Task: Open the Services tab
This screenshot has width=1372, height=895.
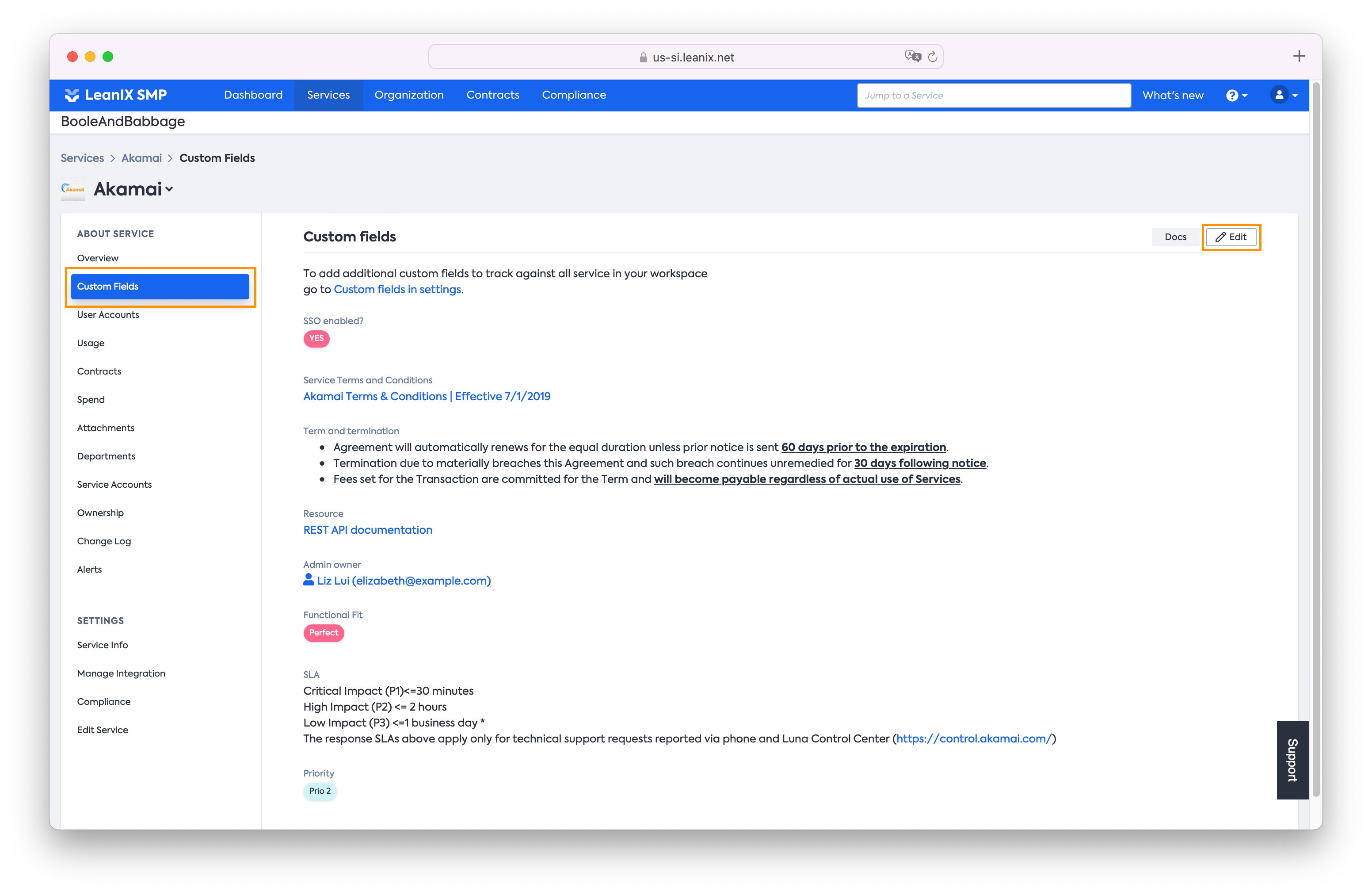Action: click(x=328, y=95)
